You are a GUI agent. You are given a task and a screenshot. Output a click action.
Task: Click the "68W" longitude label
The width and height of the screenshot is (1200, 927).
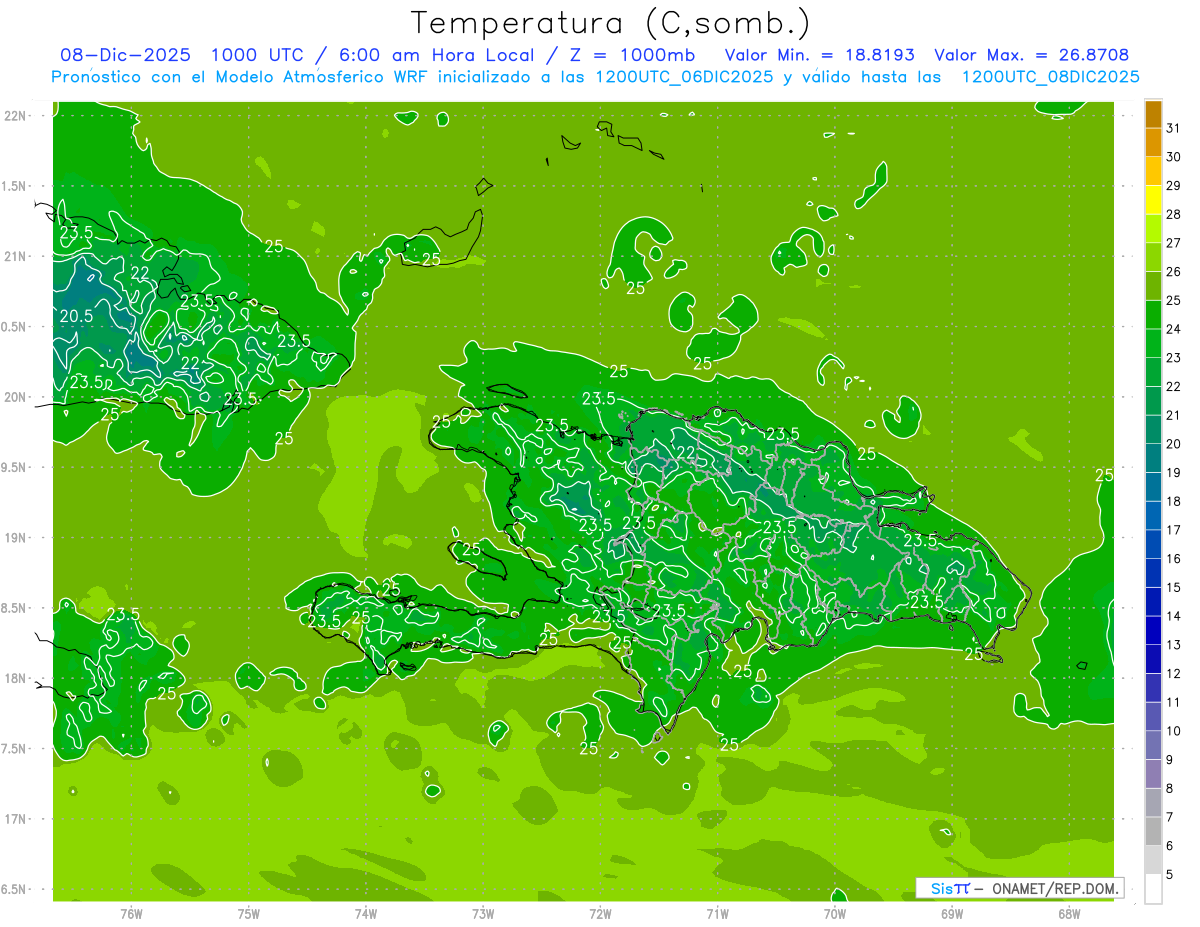coord(1069,913)
